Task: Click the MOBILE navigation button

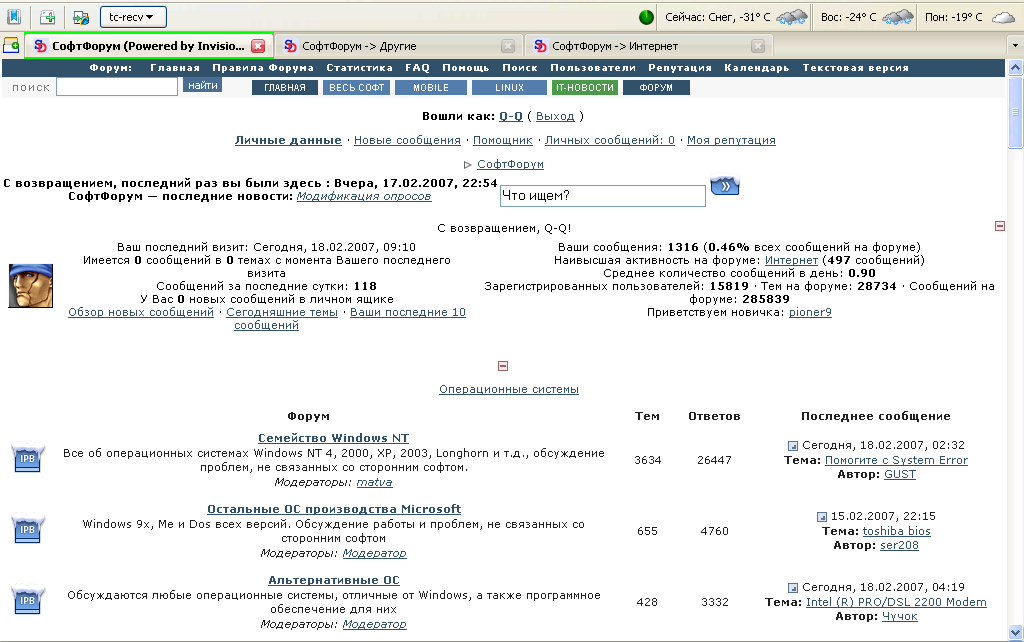Action: point(431,88)
